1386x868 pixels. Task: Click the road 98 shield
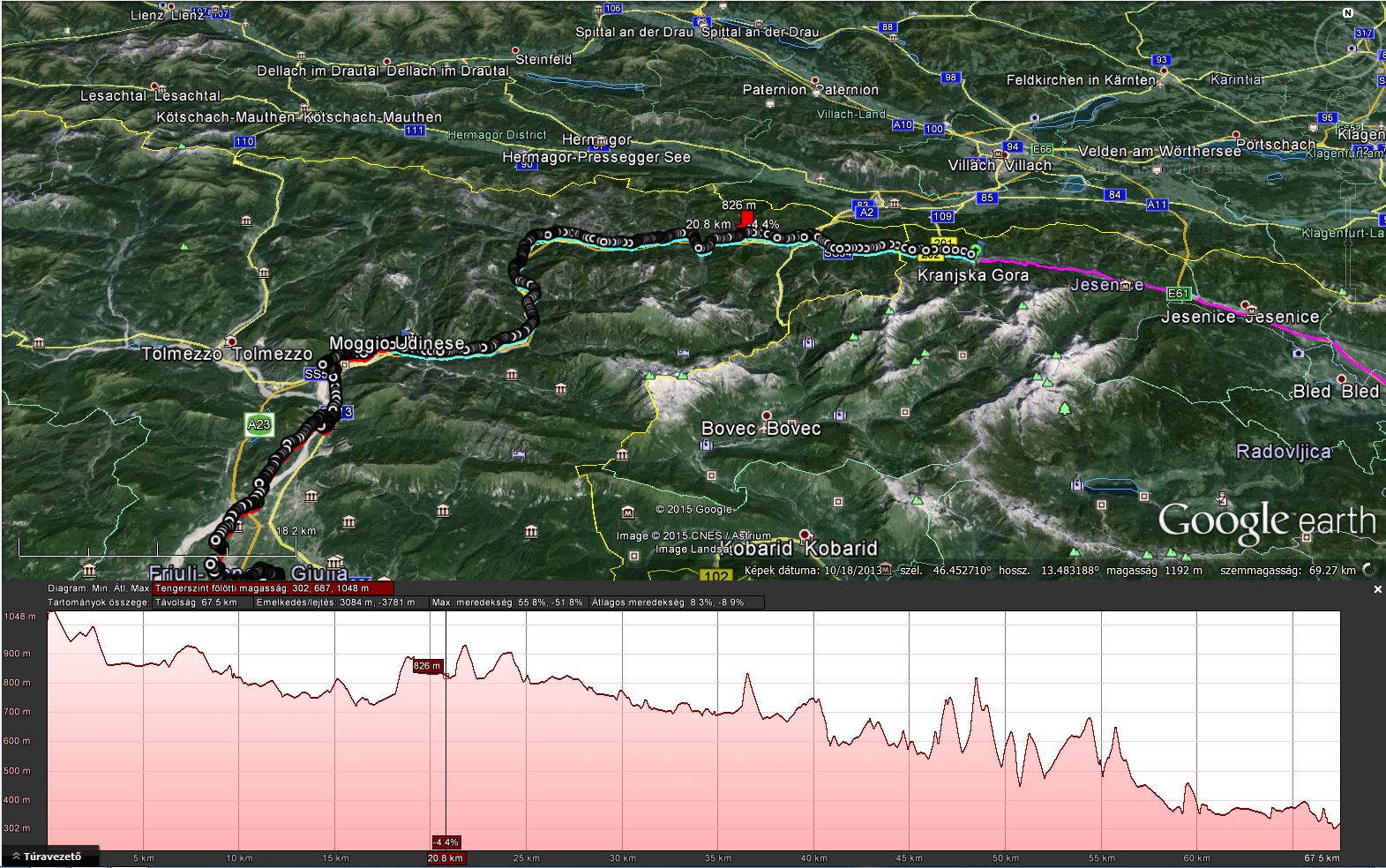[x=950, y=78]
